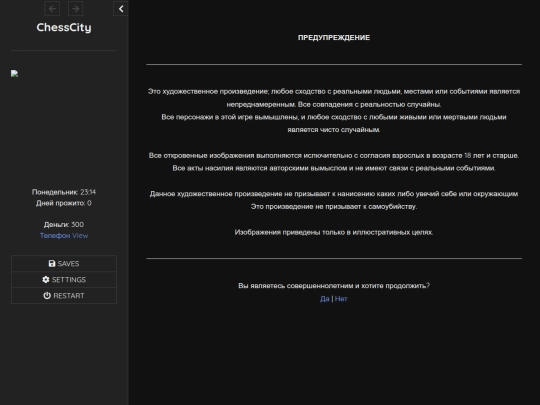Image resolution: width=540 pixels, height=405 pixels.
Task: Click the ChessCity title
Action: tap(64, 27)
